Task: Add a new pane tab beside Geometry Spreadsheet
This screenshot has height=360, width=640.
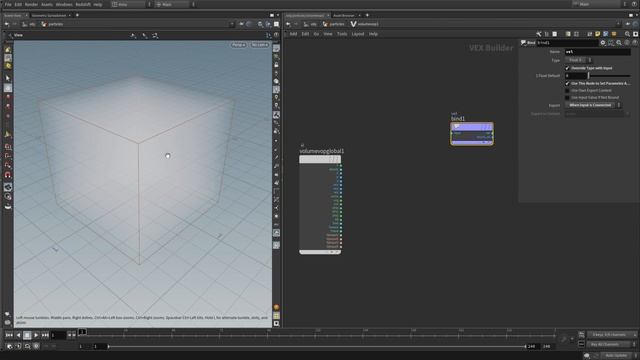Action: pyautogui.click(x=77, y=16)
